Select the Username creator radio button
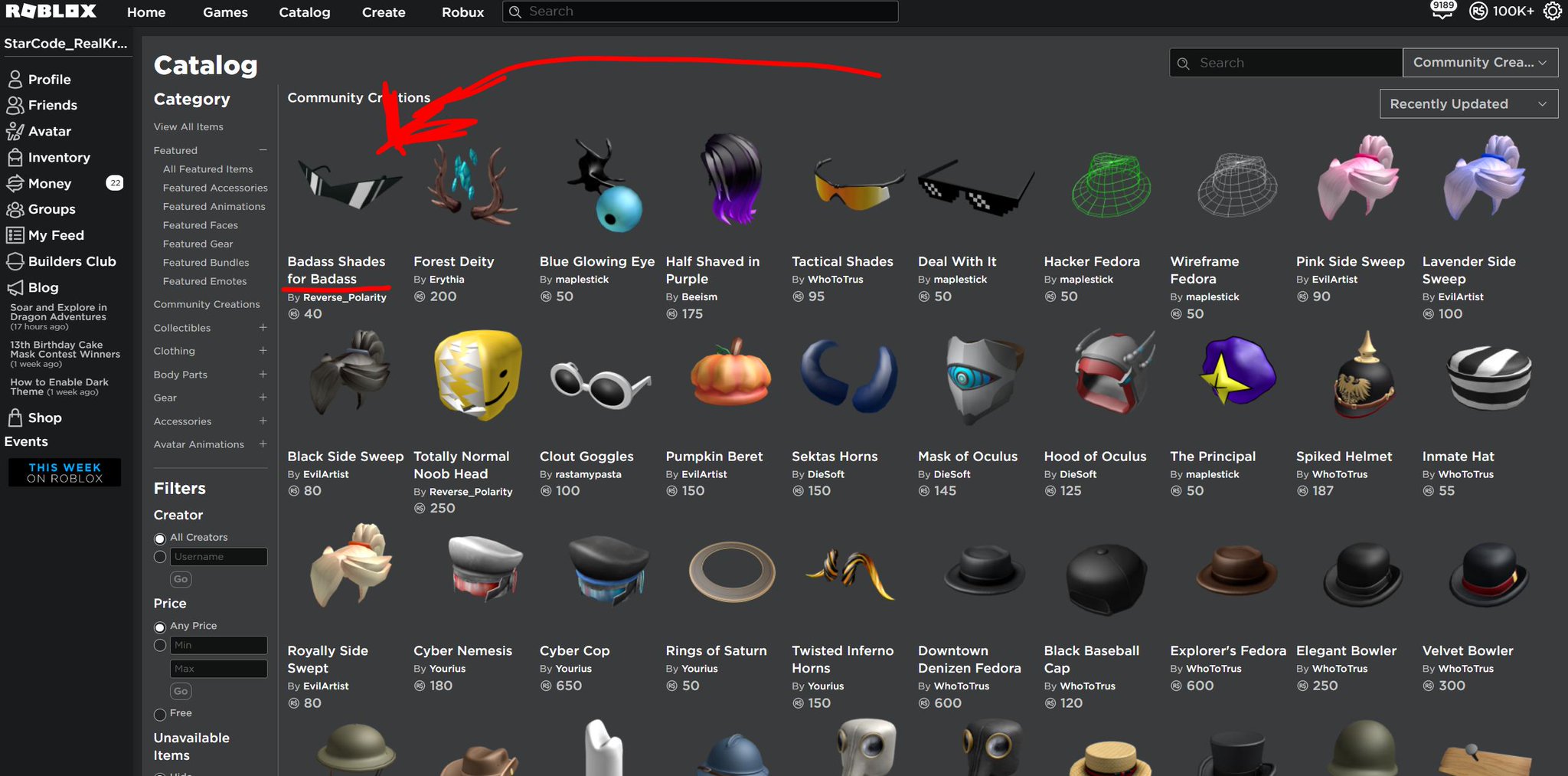The width and height of the screenshot is (1568, 776). 160,557
